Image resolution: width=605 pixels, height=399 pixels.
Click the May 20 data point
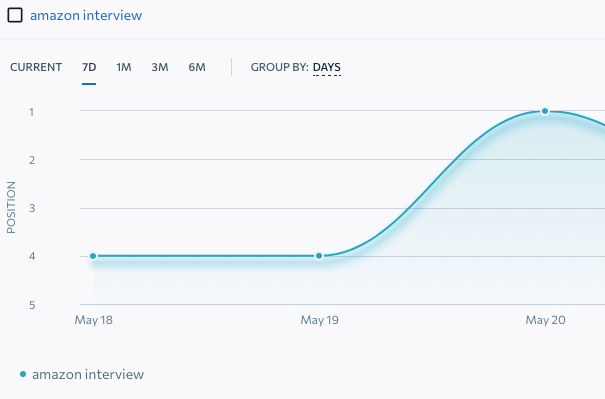(x=545, y=111)
